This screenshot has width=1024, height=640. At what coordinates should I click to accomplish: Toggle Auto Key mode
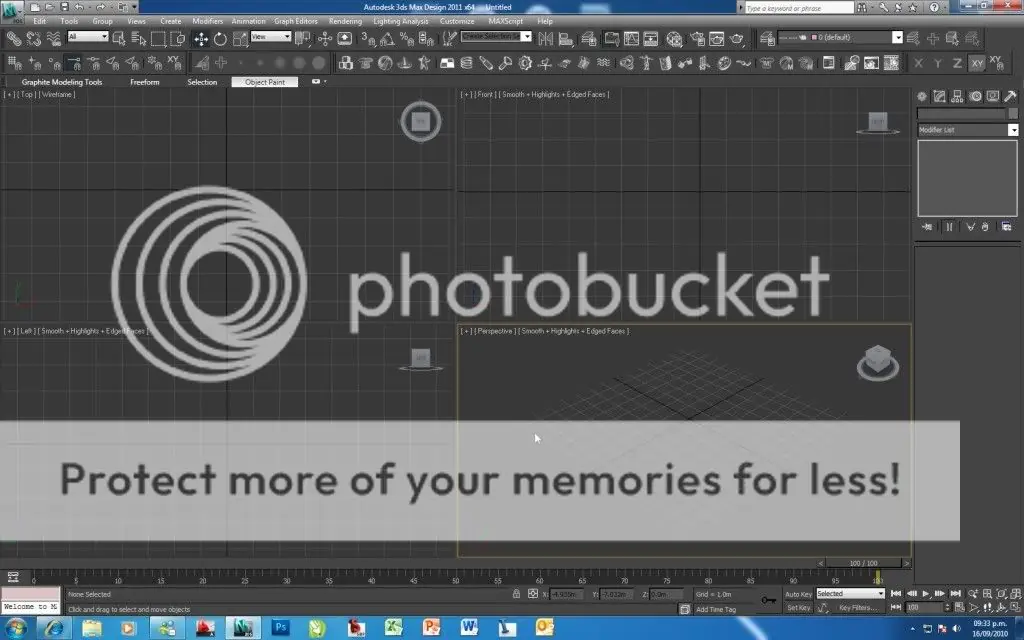click(798, 594)
